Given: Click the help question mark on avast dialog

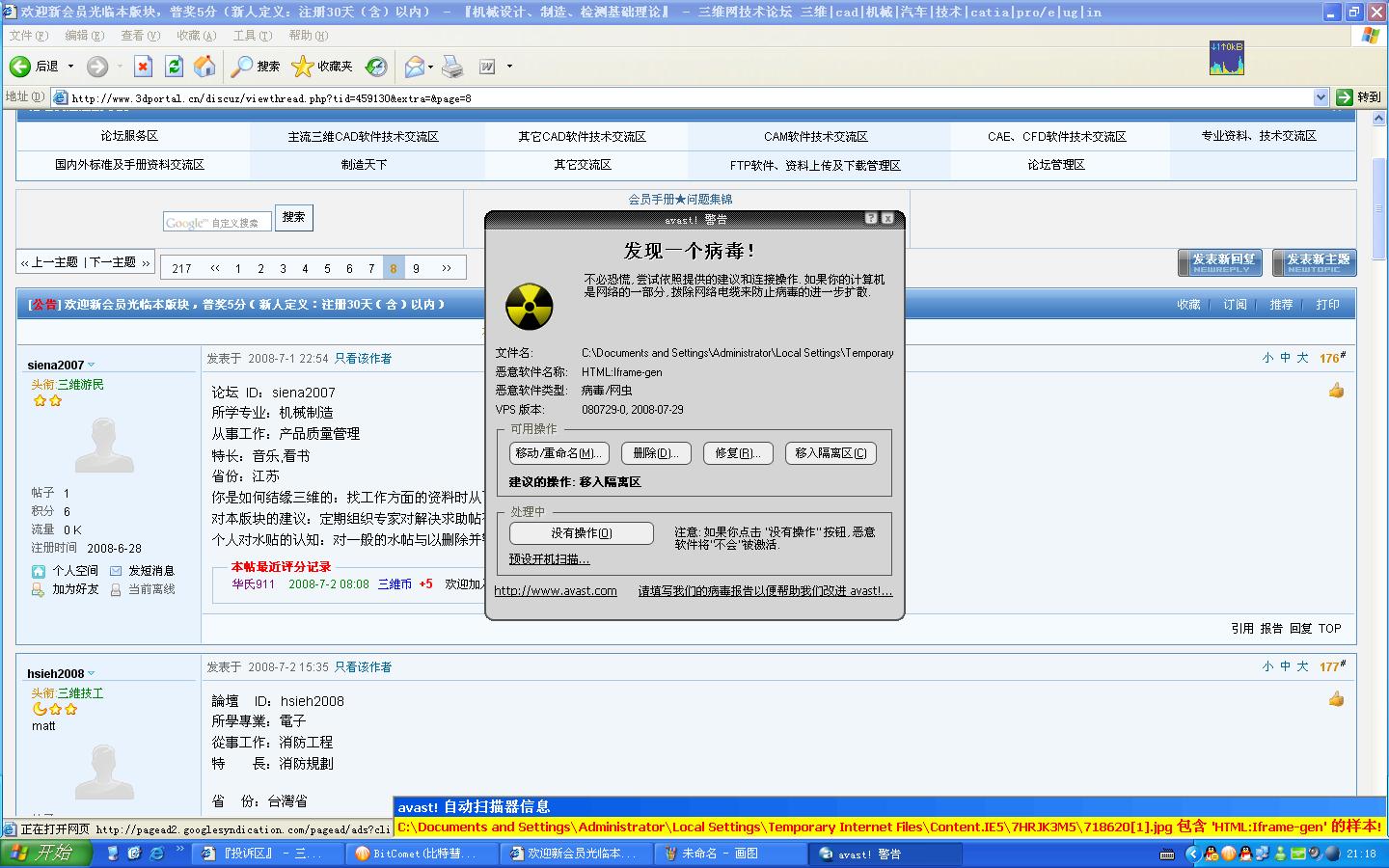Looking at the screenshot, I should (871, 219).
